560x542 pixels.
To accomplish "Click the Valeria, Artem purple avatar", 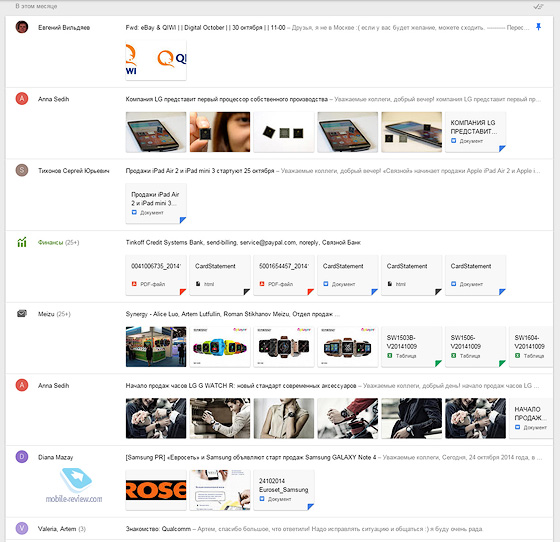I will click(x=22, y=528).
